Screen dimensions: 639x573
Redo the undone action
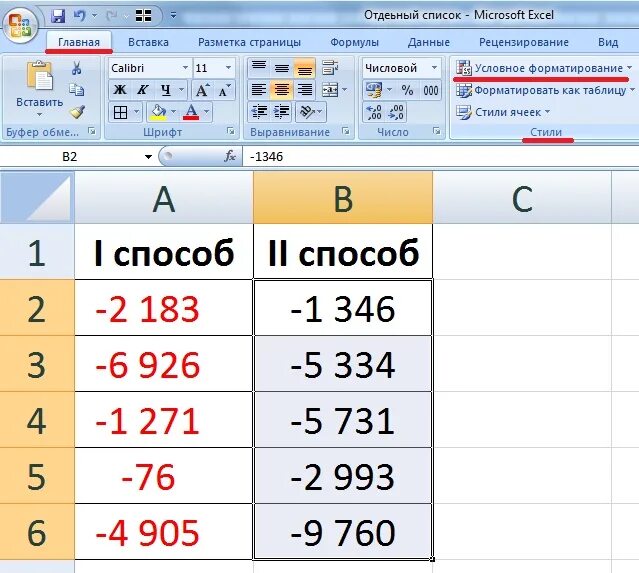(x=111, y=16)
